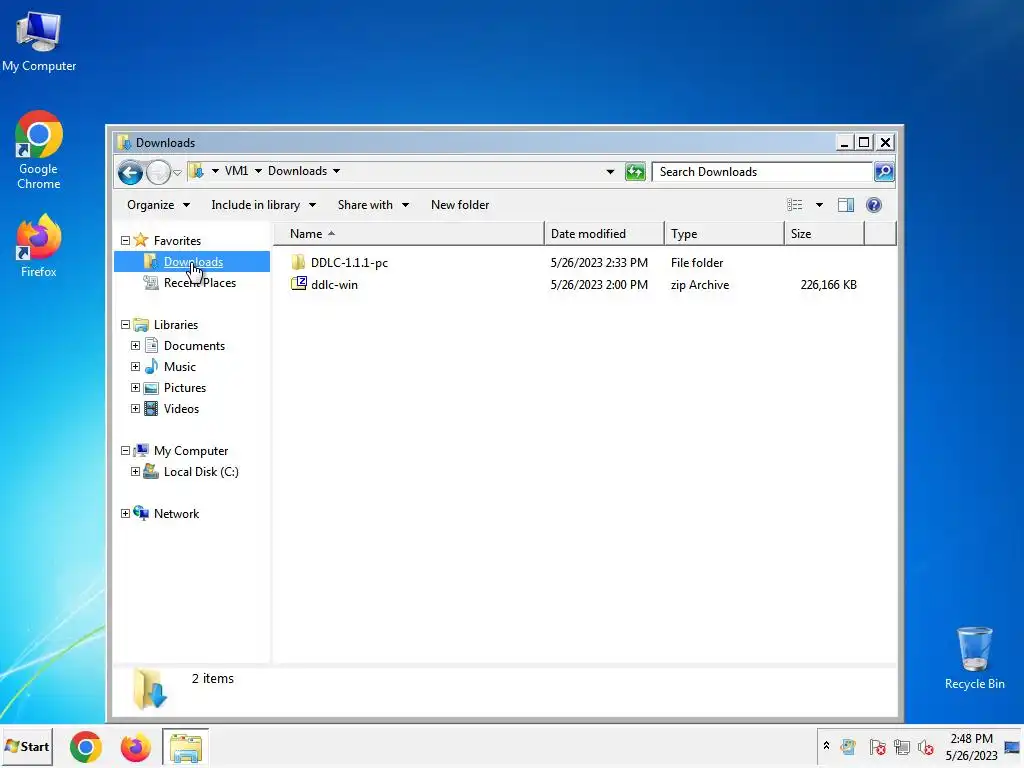Expand the Local Disk (C:) node
Image resolution: width=1024 pixels, height=768 pixels.
point(135,472)
